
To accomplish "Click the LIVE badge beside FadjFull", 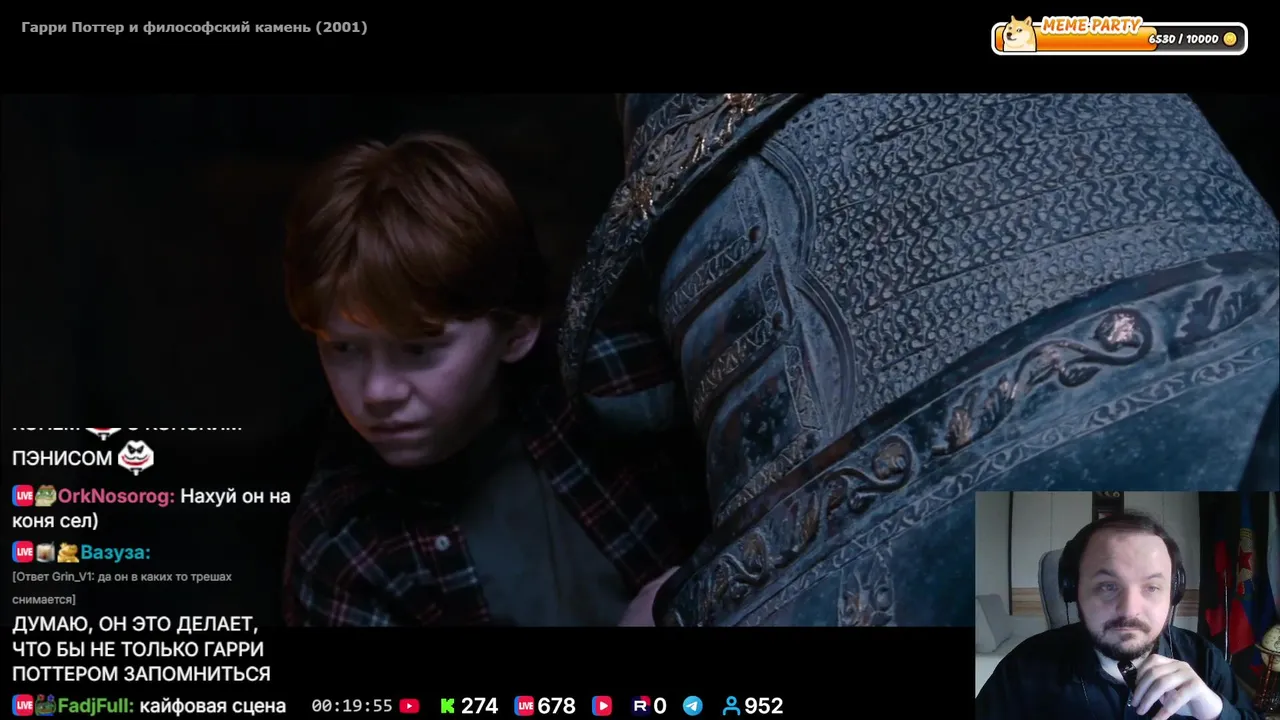I will [x=23, y=706].
